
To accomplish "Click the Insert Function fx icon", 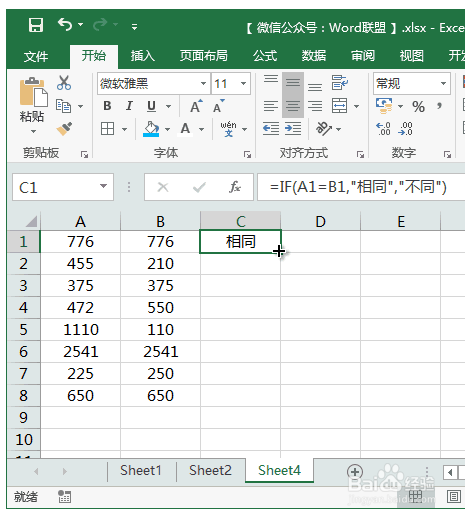I will [235, 187].
